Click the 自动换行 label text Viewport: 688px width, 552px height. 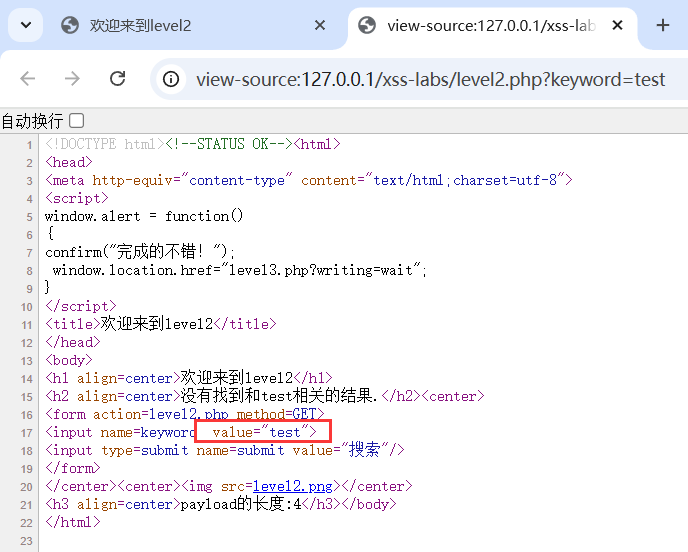click(32, 121)
